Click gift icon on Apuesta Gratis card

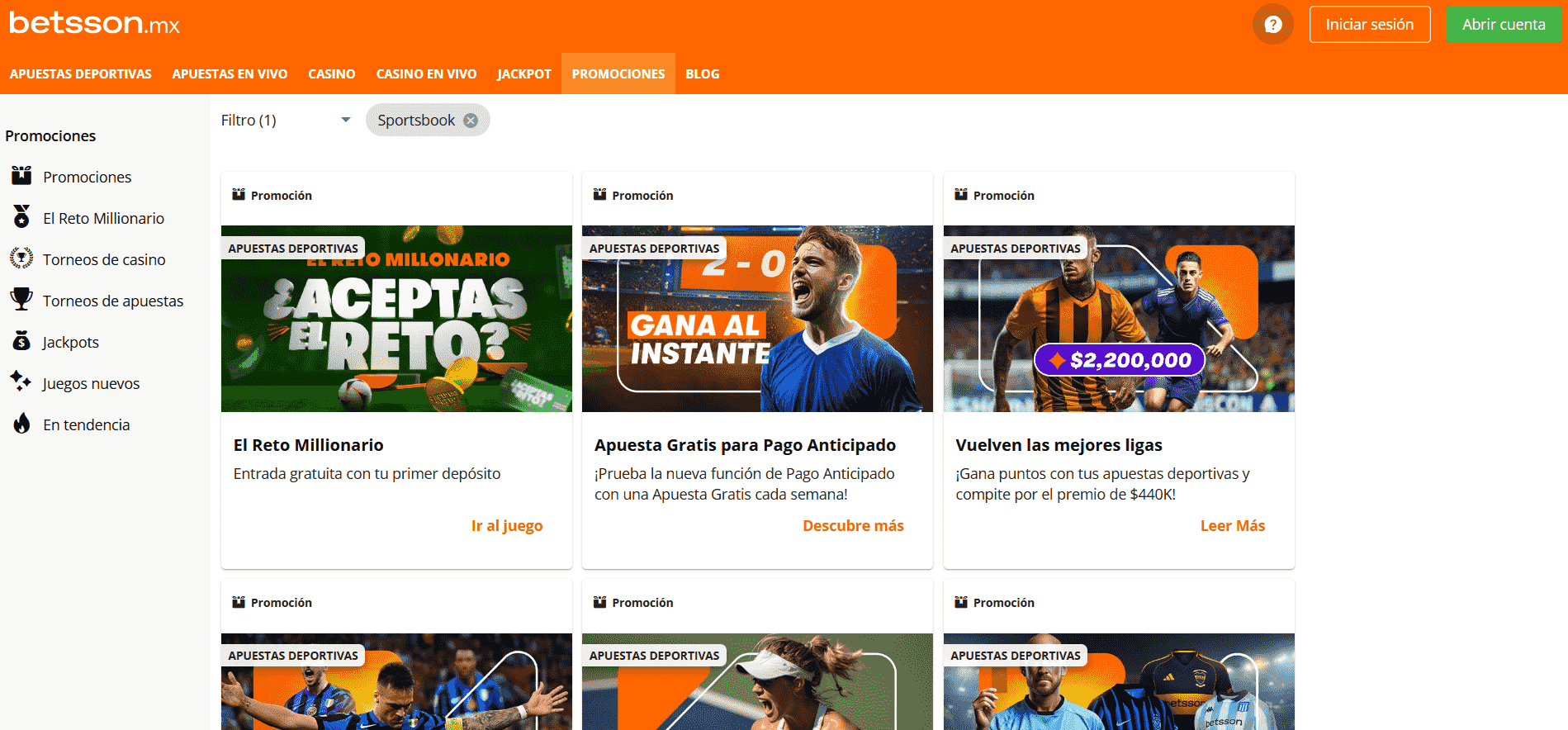[x=600, y=195]
